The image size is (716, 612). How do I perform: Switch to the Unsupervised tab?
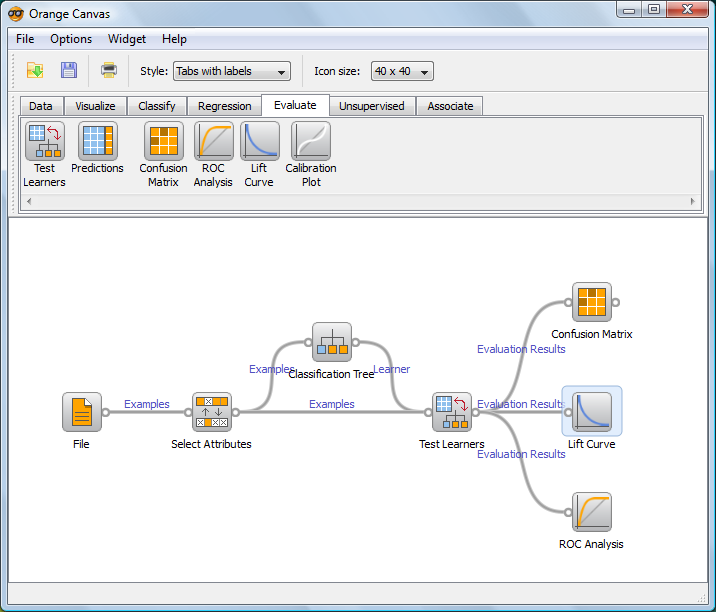coord(372,106)
